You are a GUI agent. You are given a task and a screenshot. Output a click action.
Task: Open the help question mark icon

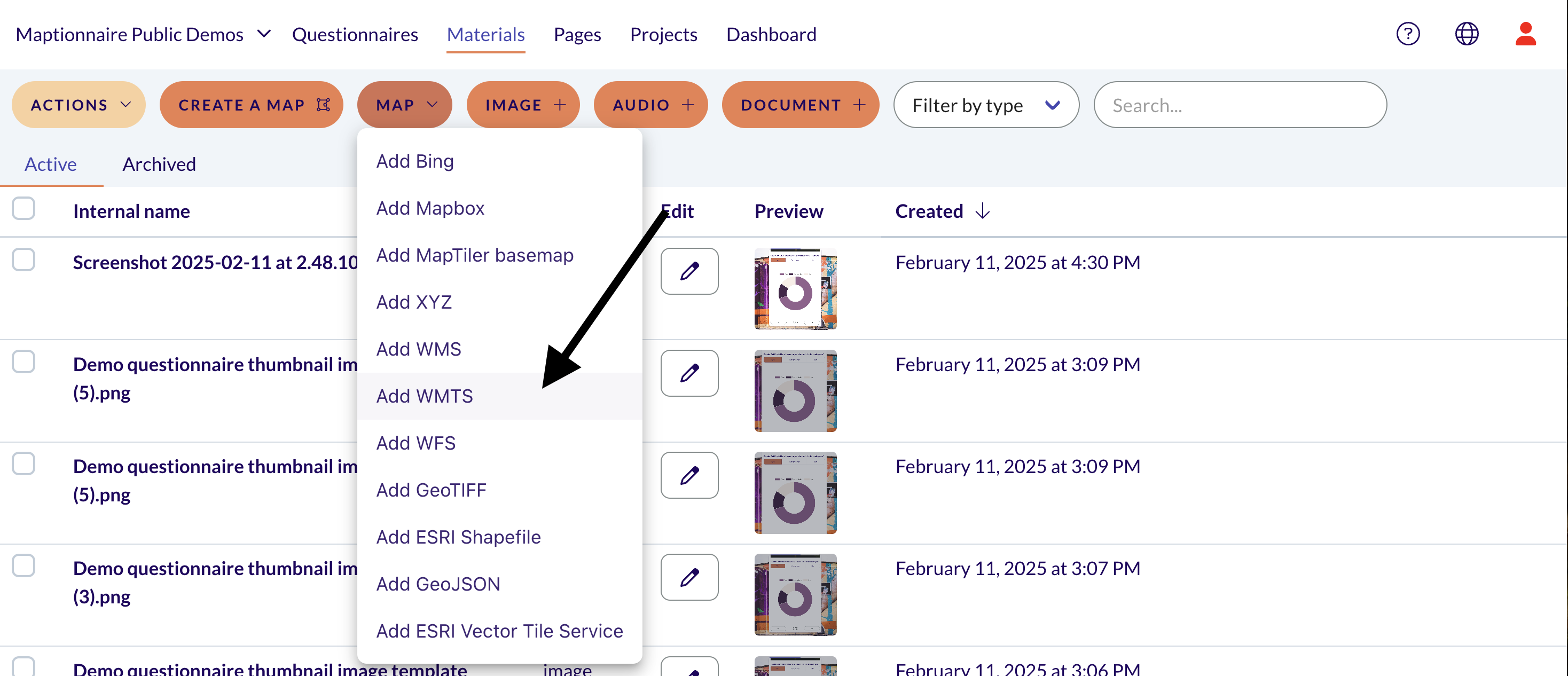pos(1407,34)
